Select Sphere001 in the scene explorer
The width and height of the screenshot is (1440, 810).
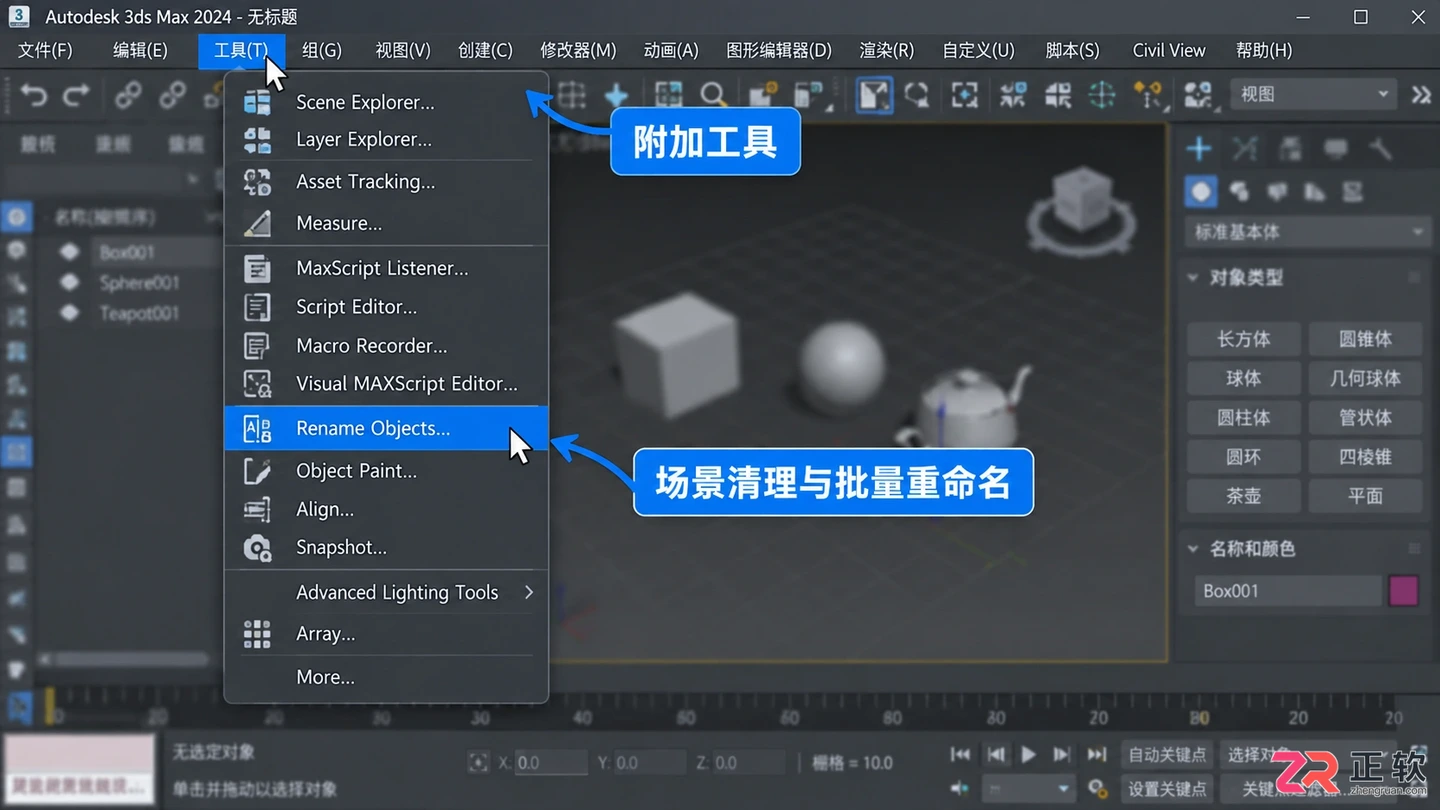(139, 283)
